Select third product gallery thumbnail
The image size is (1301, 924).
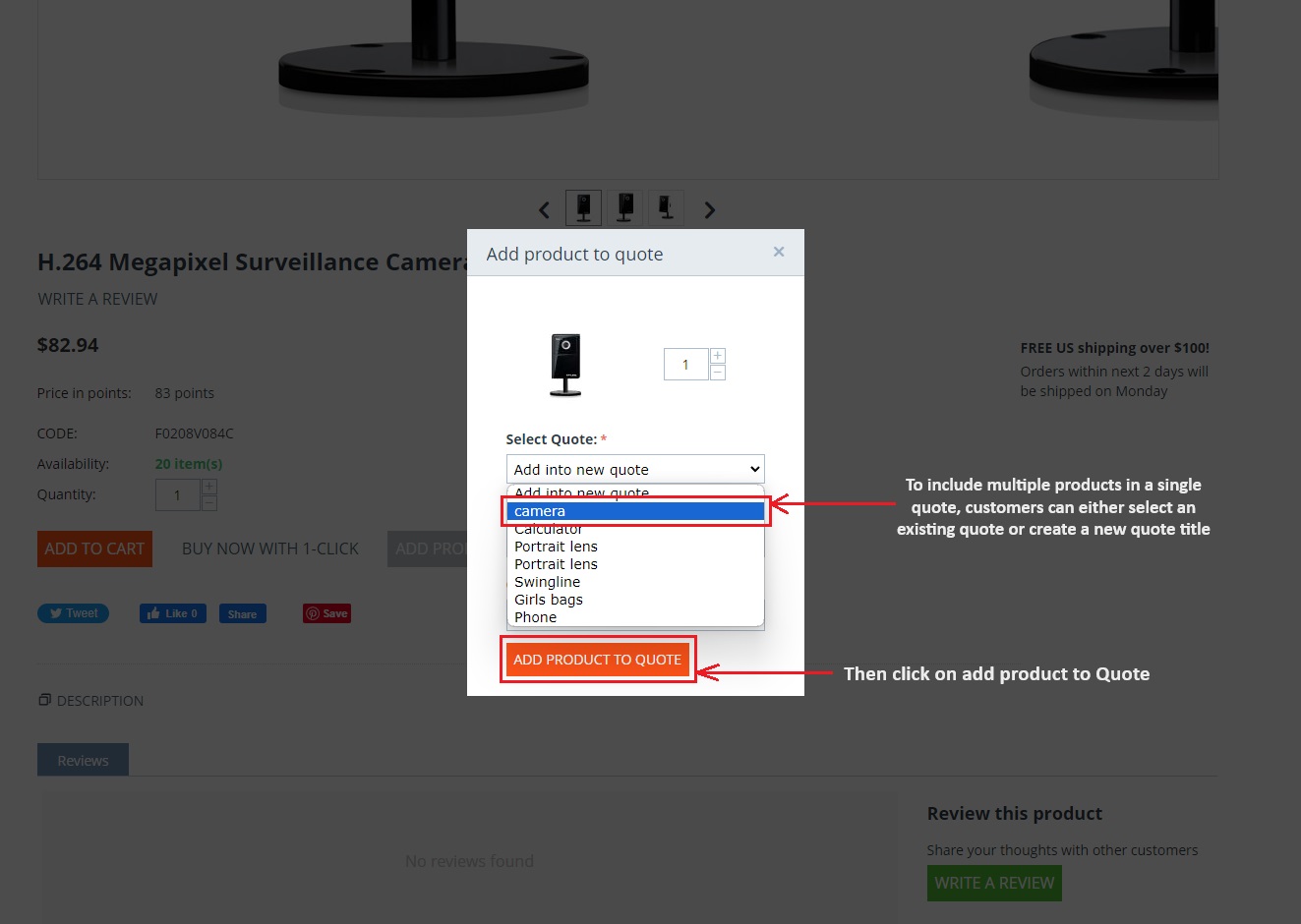[666, 207]
